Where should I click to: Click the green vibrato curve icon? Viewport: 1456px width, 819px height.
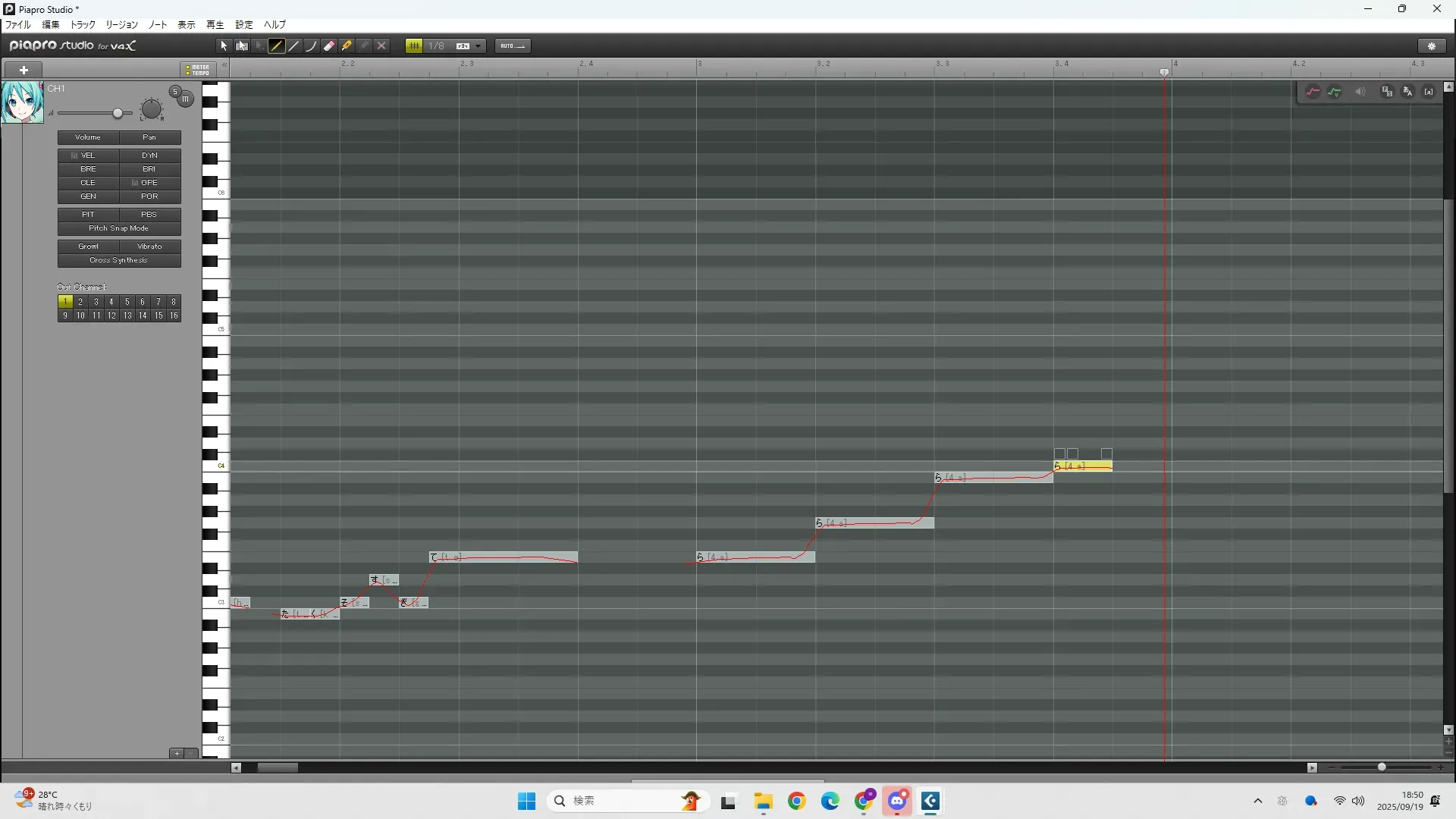(x=1335, y=92)
